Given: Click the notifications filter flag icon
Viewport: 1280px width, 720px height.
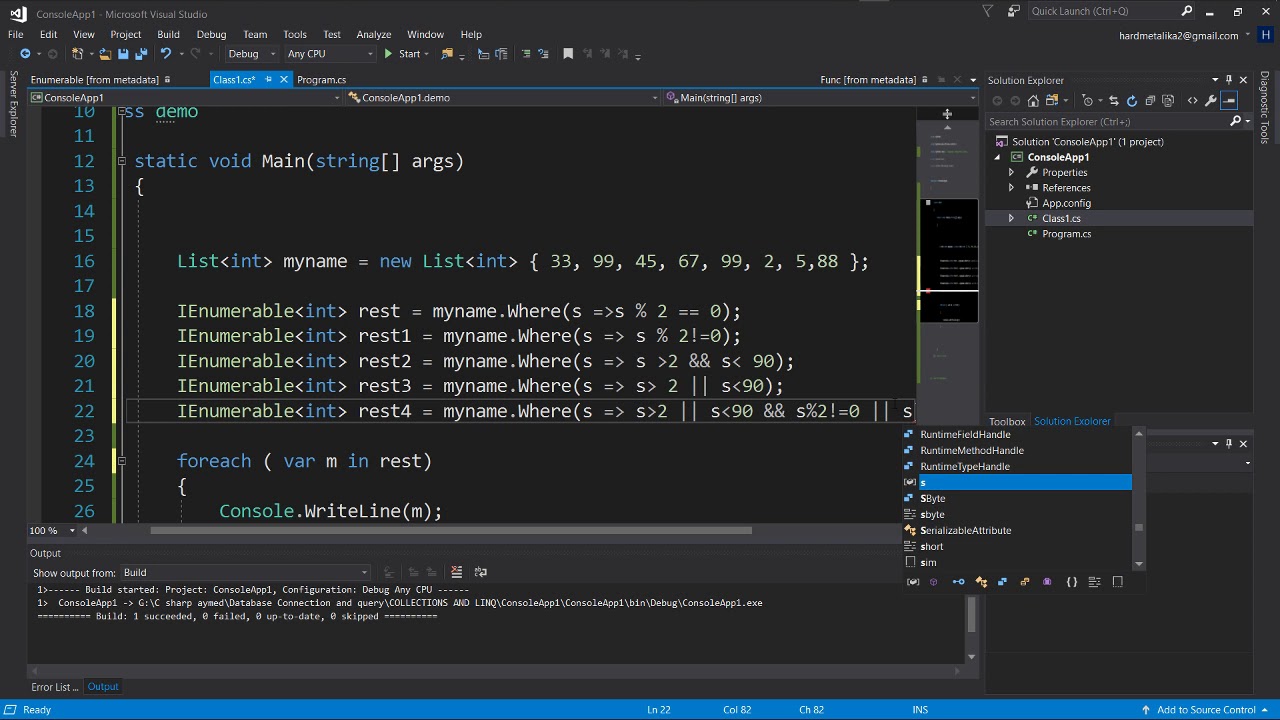Looking at the screenshot, I should 988,11.
